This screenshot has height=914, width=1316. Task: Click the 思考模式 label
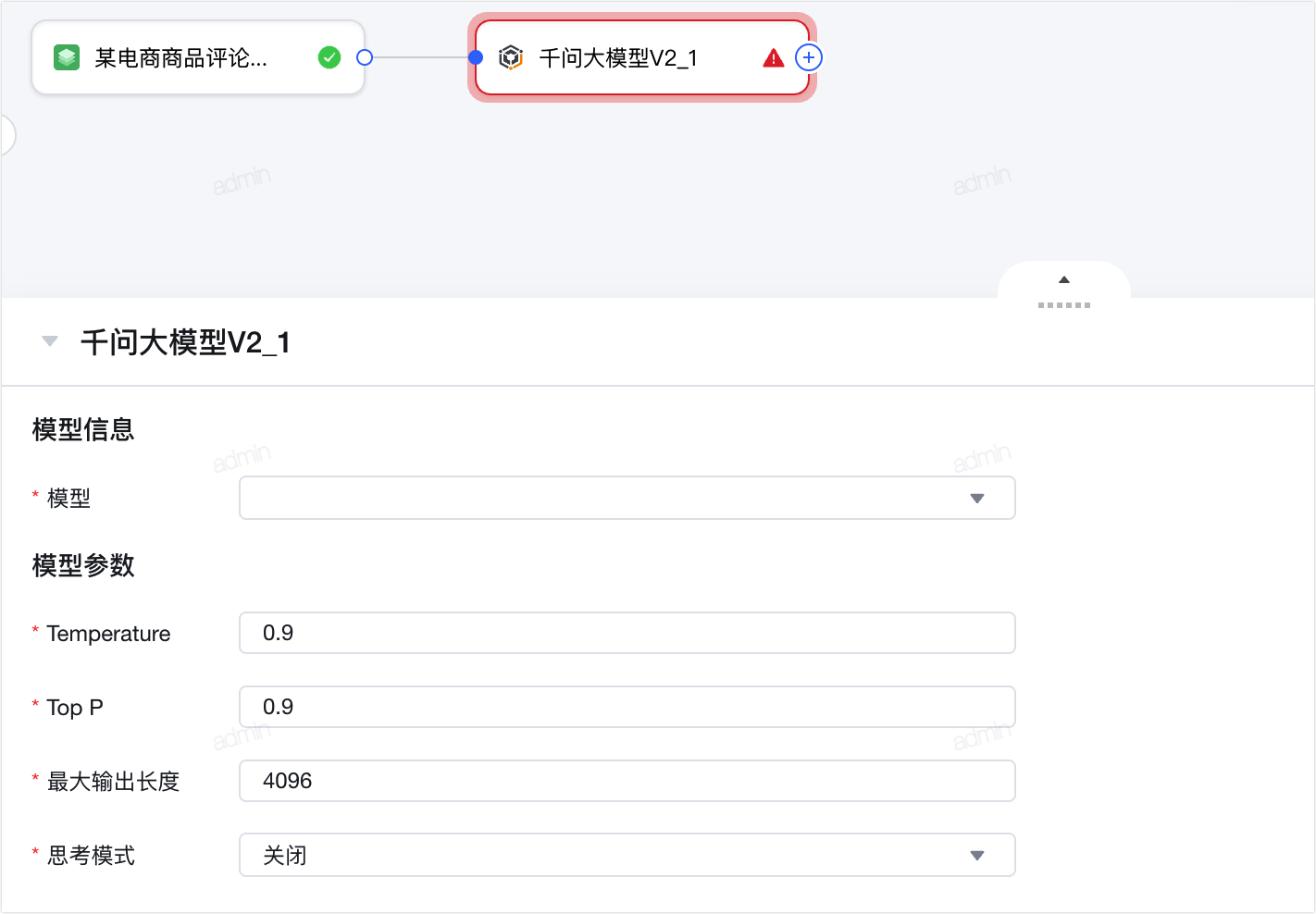click(x=91, y=856)
